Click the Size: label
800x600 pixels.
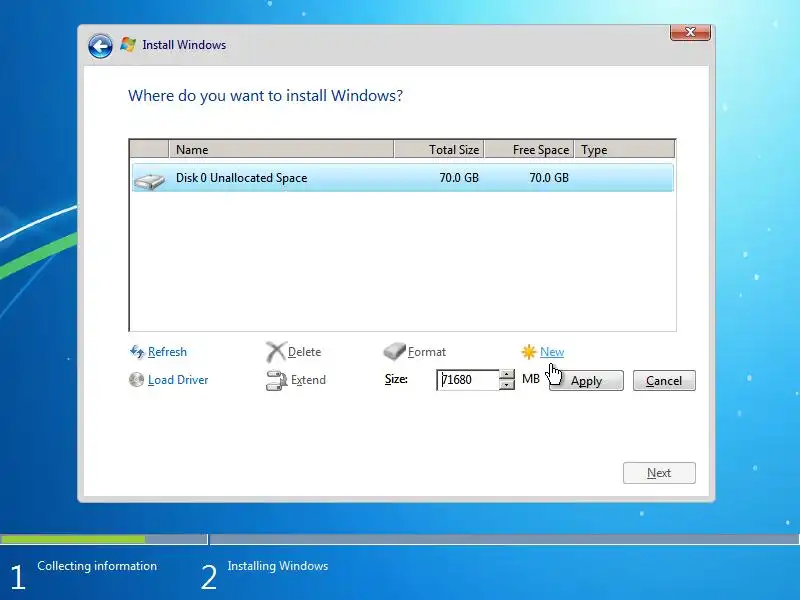pyautogui.click(x=396, y=379)
